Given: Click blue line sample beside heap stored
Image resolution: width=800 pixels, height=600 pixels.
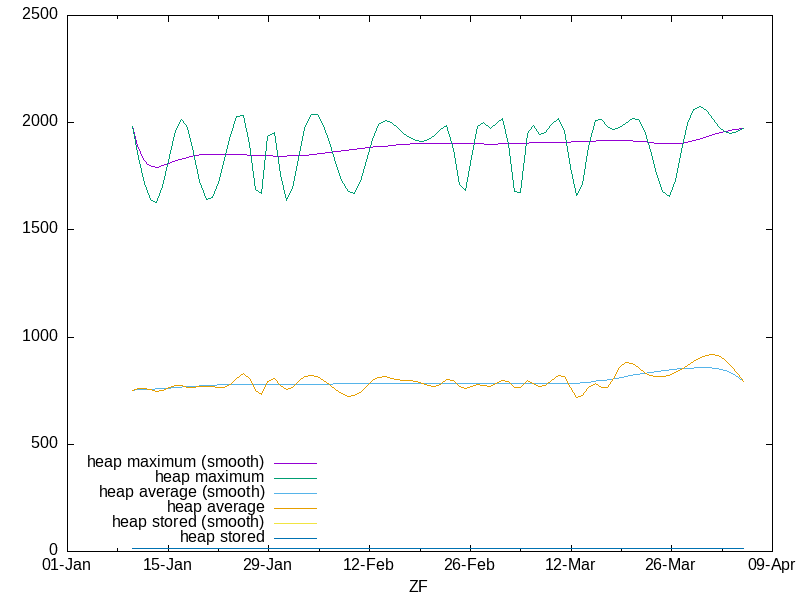Looking at the screenshot, I should tap(294, 538).
